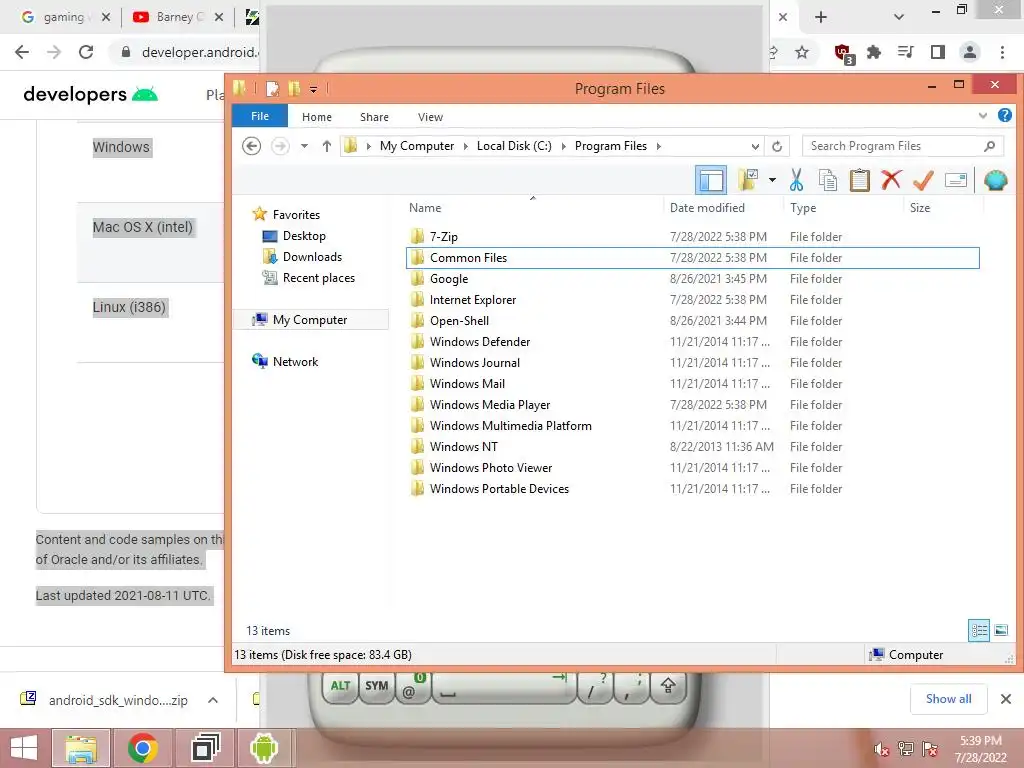The width and height of the screenshot is (1024, 768).
Task: Select the Windows Defender folder
Action: [x=480, y=341]
